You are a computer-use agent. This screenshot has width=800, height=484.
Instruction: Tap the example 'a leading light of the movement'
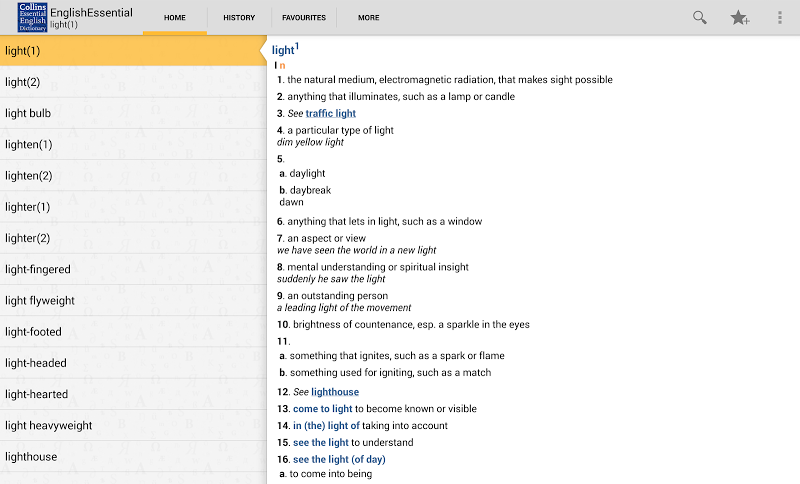[x=344, y=308]
